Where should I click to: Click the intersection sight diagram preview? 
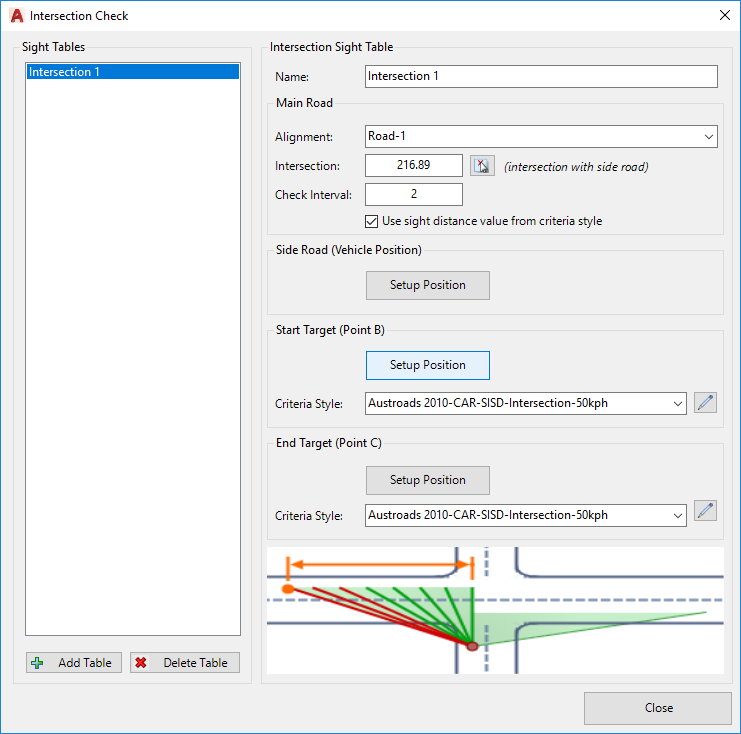[x=495, y=609]
